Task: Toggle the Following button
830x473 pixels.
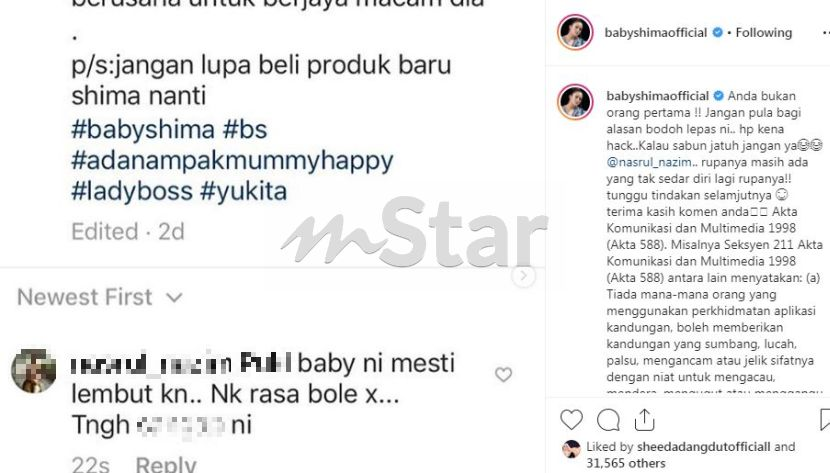Action: tap(763, 33)
